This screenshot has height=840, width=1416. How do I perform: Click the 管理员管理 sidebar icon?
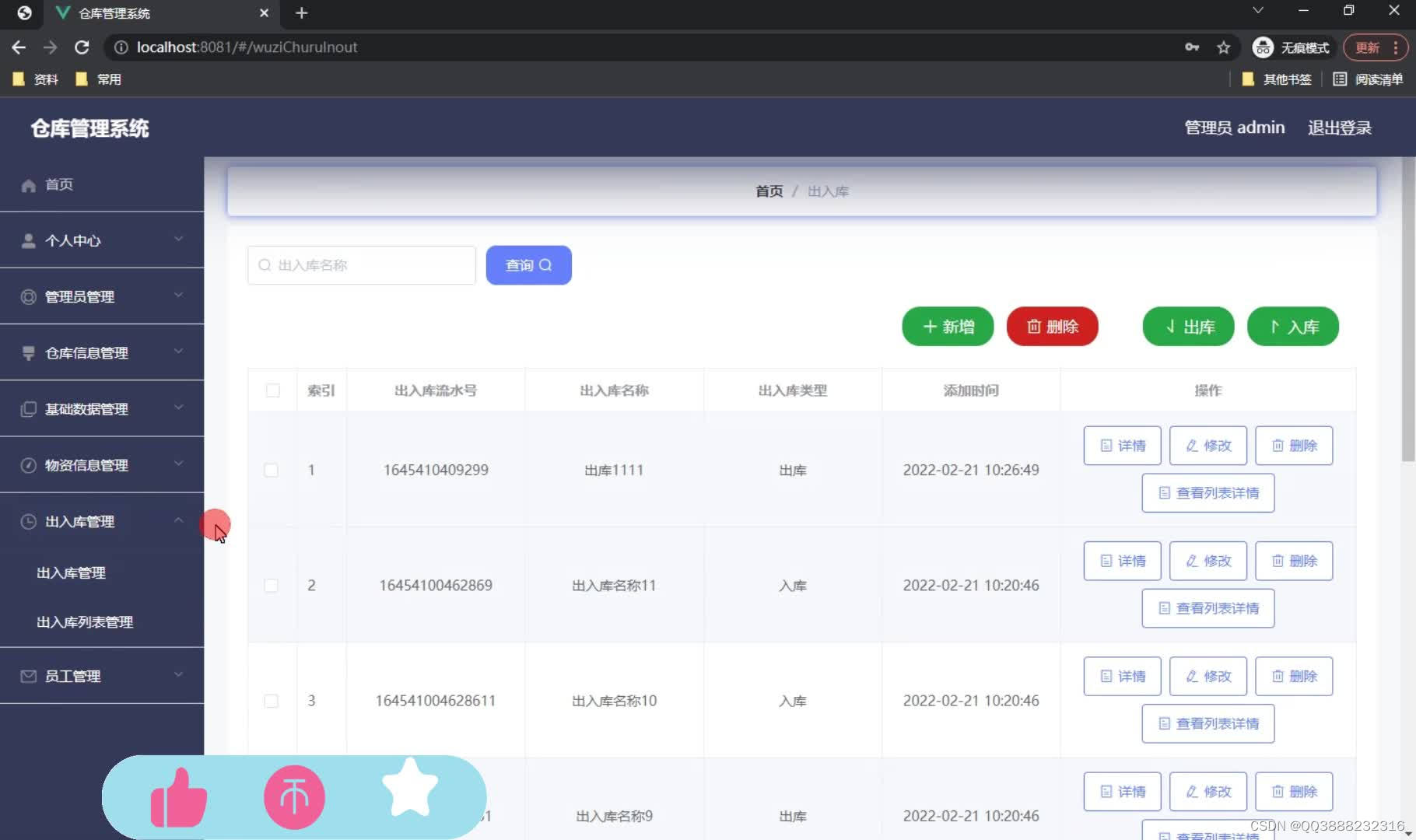click(28, 296)
